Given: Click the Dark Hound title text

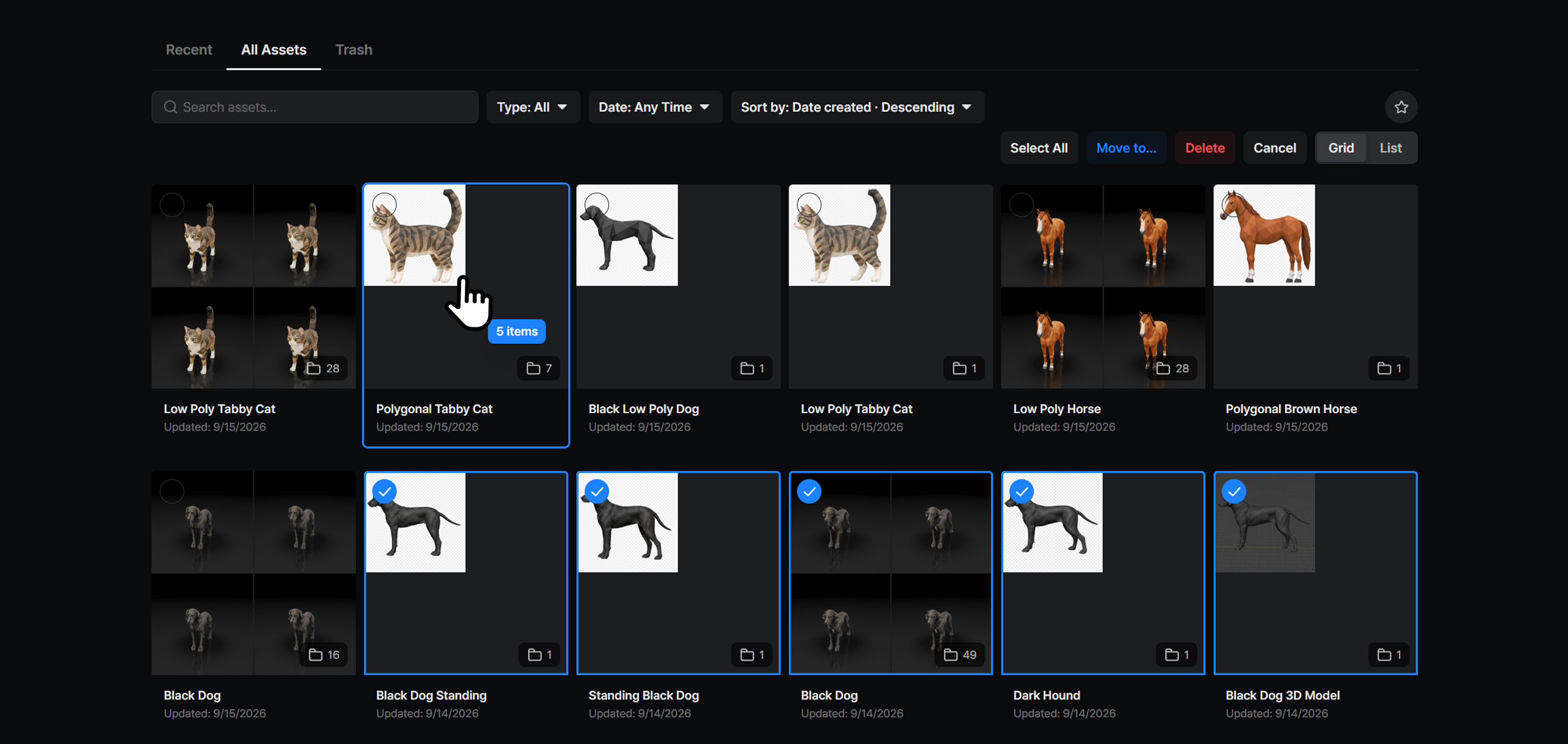Looking at the screenshot, I should [1046, 695].
